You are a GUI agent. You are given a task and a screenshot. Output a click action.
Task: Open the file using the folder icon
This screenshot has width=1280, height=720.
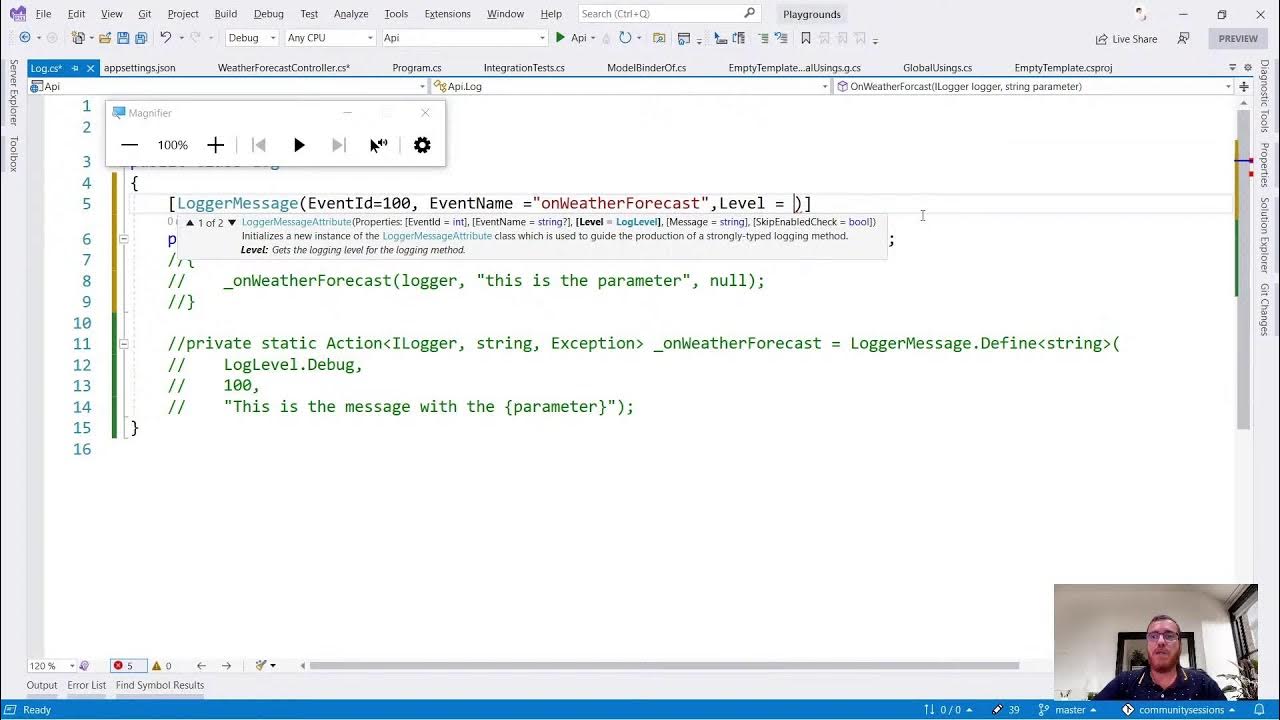point(104,38)
